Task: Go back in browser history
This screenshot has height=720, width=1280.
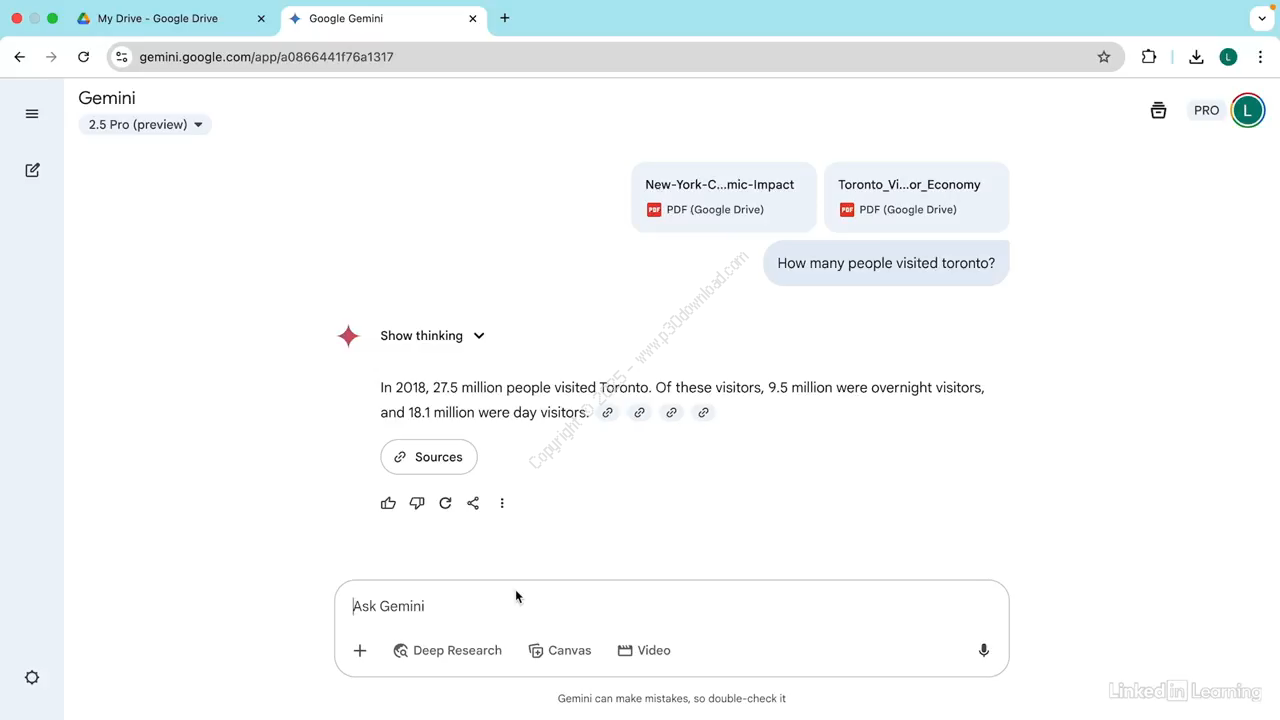Action: click(x=20, y=57)
